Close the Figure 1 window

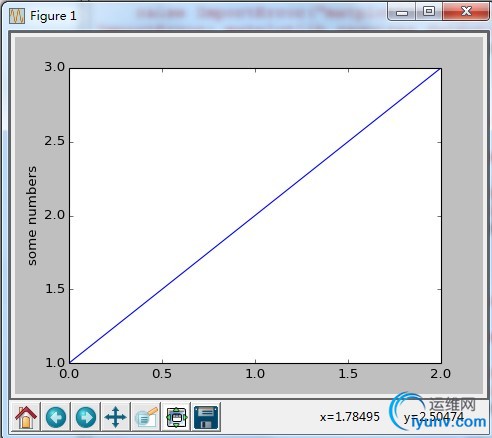pyautogui.click(x=466, y=12)
